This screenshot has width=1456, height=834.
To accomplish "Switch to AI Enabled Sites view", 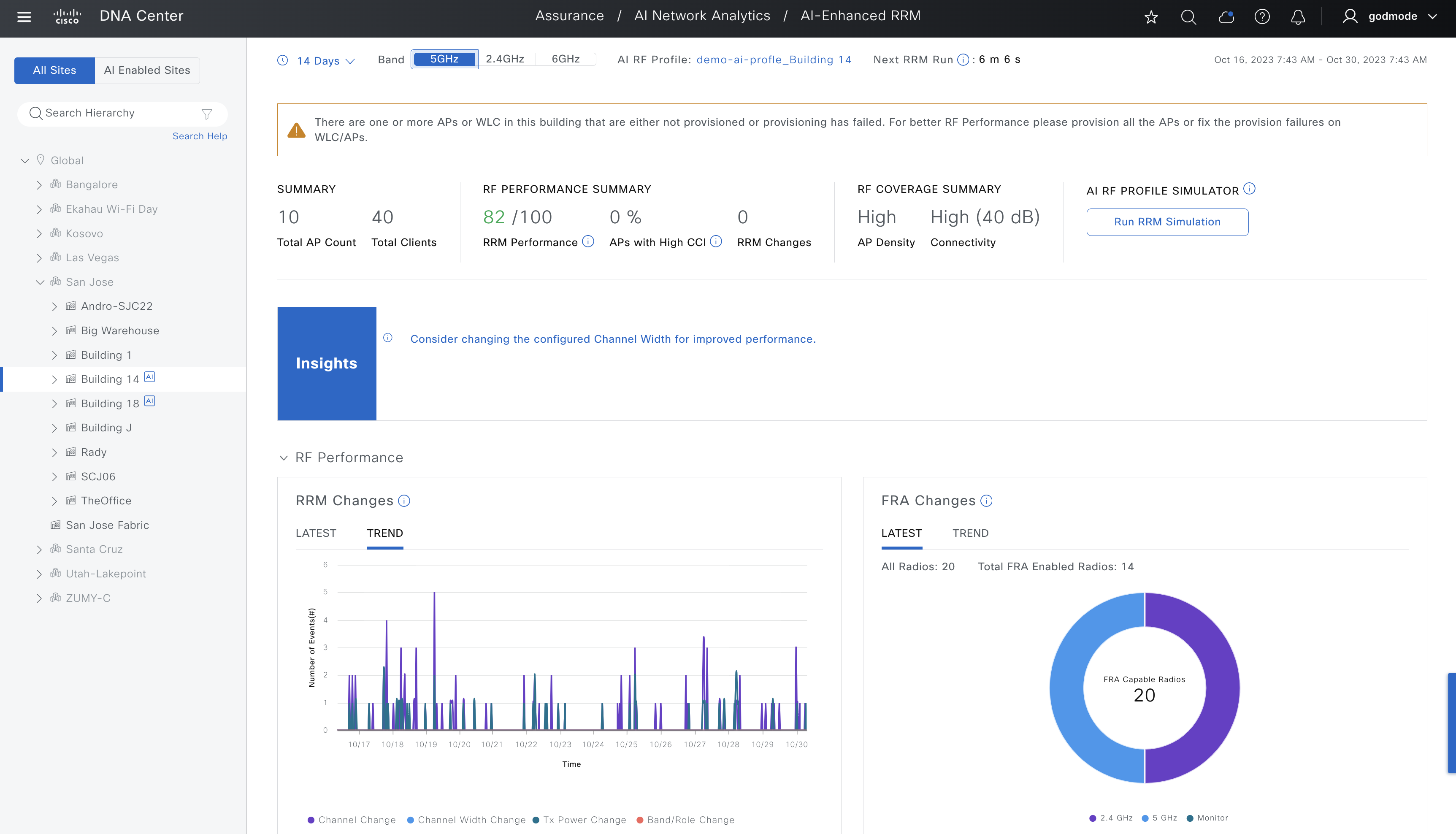I will pos(146,70).
